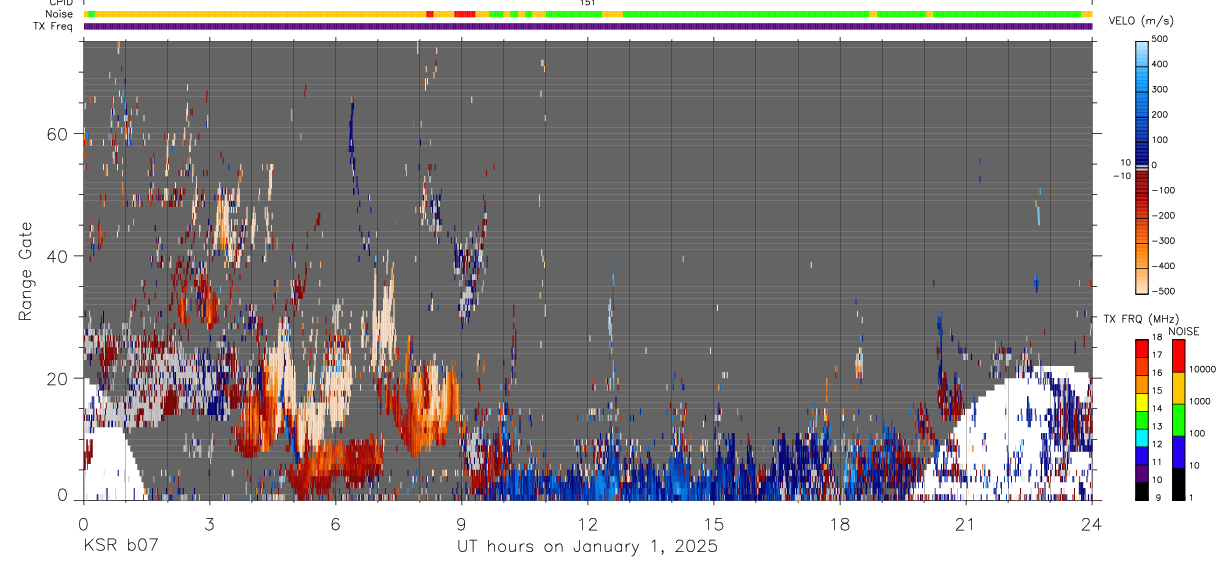Click the cyan segment of TX FRQ legend

pyautogui.click(x=1143, y=438)
